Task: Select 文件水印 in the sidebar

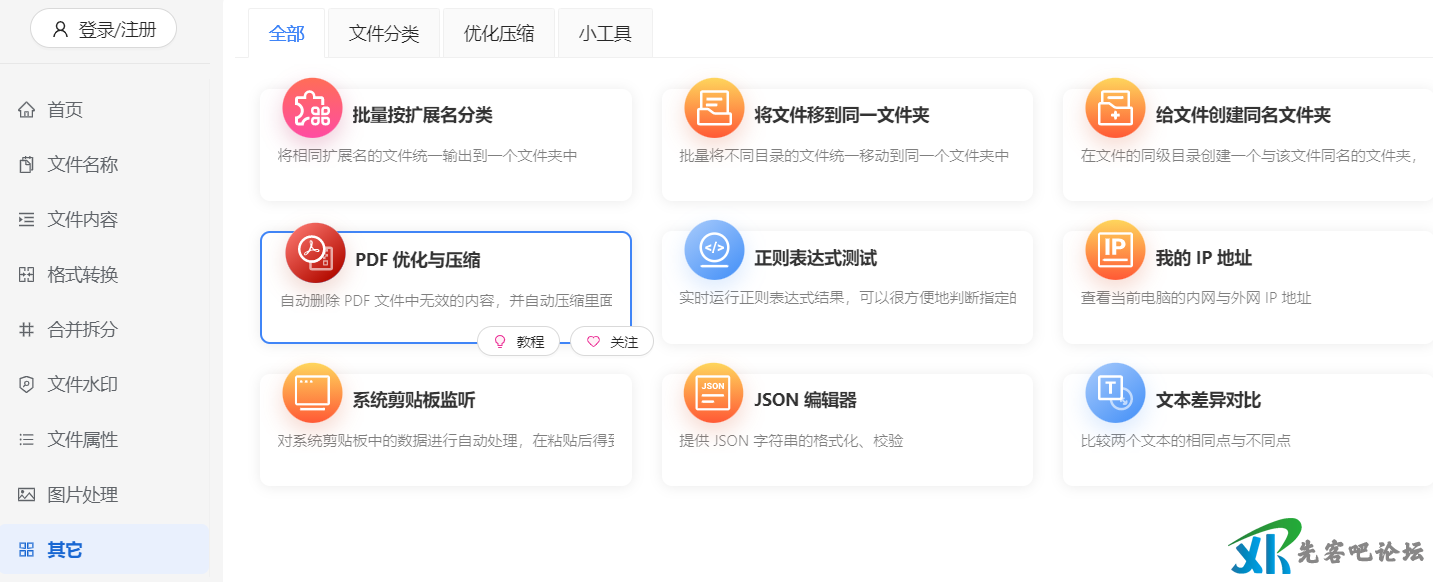Action: tap(82, 385)
